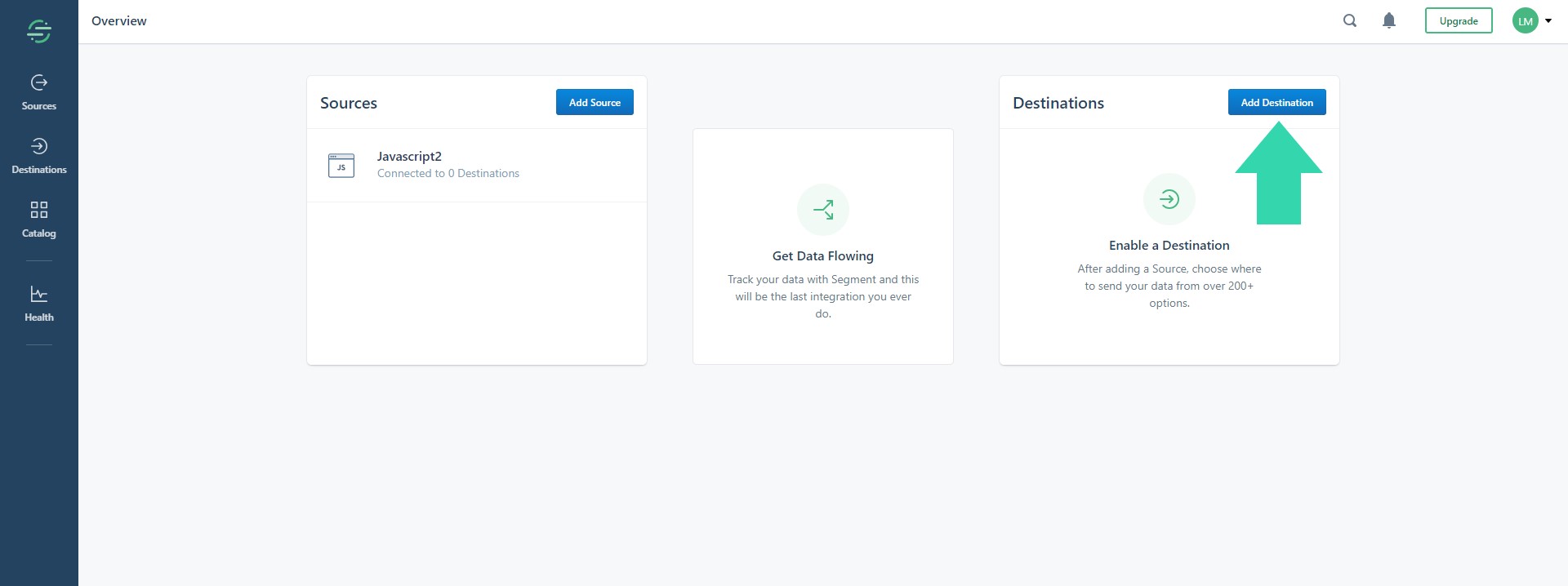This screenshot has width=1568, height=586.
Task: Open the Catalog grid icon
Action: pos(38,210)
